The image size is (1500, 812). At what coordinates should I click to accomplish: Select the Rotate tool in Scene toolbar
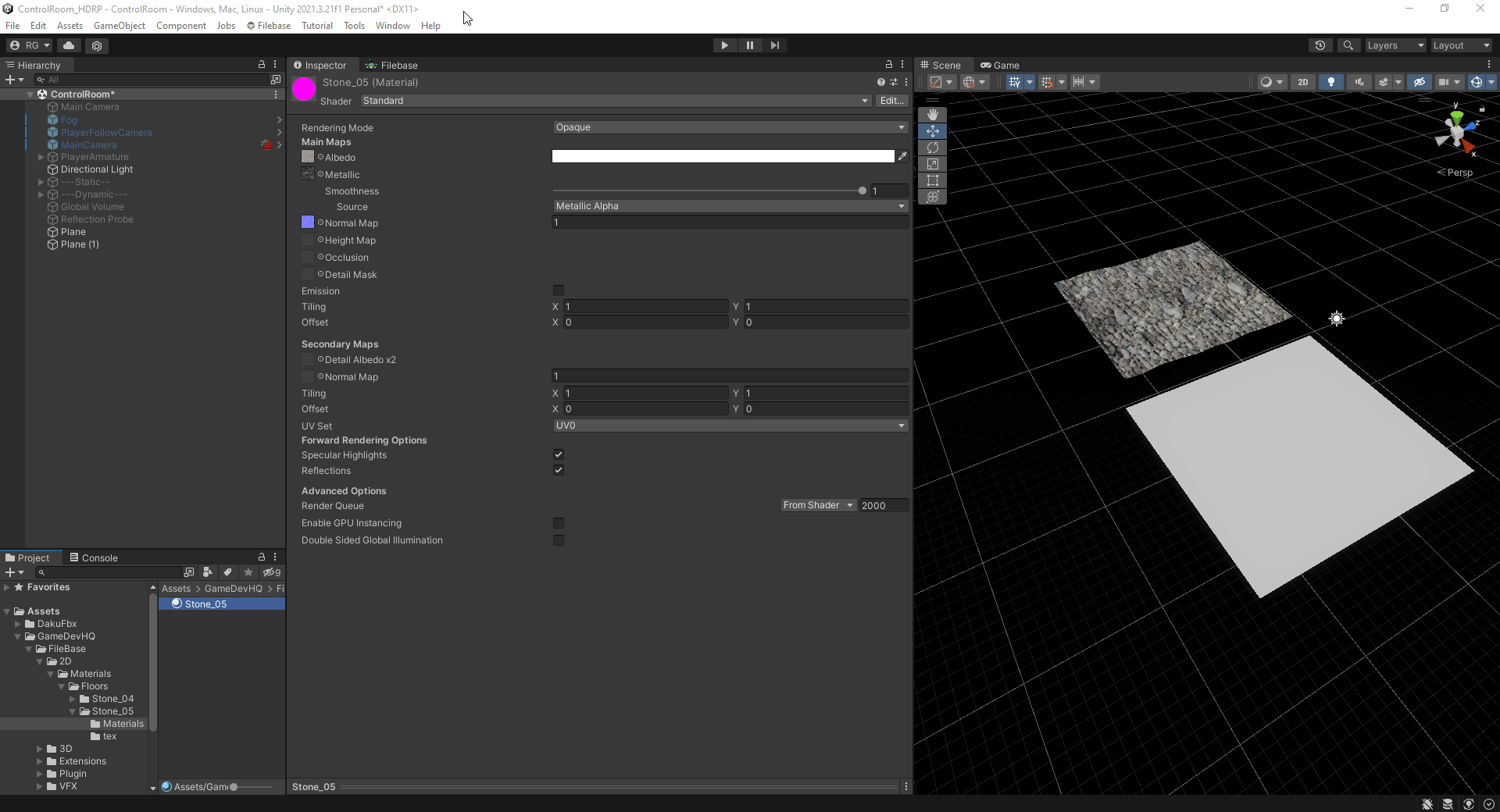932,148
